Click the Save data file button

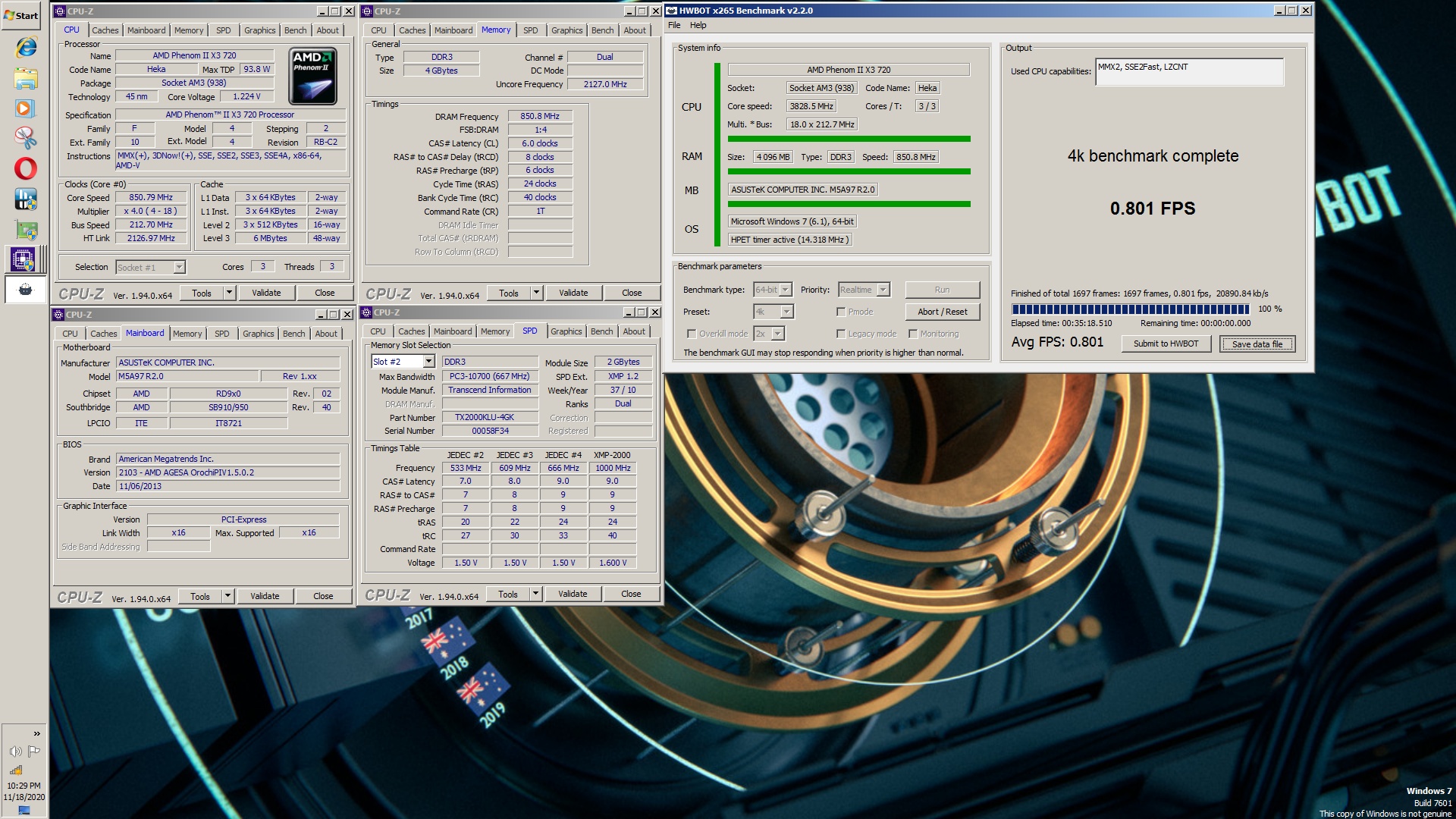coord(1257,344)
